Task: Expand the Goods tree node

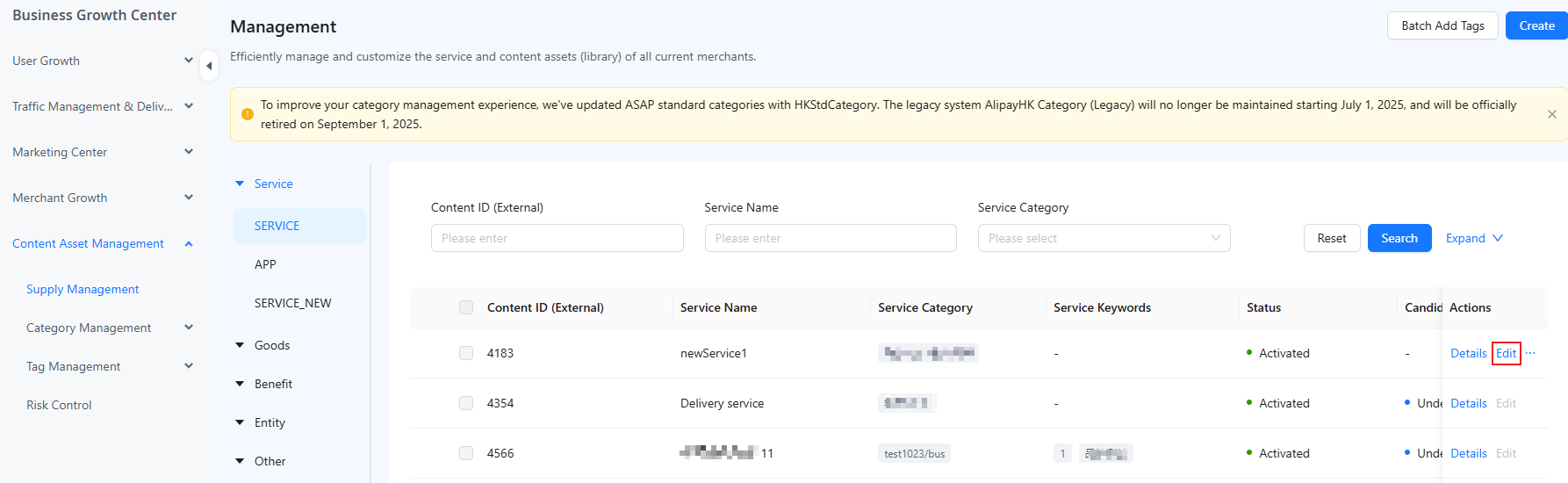Action: [x=240, y=345]
